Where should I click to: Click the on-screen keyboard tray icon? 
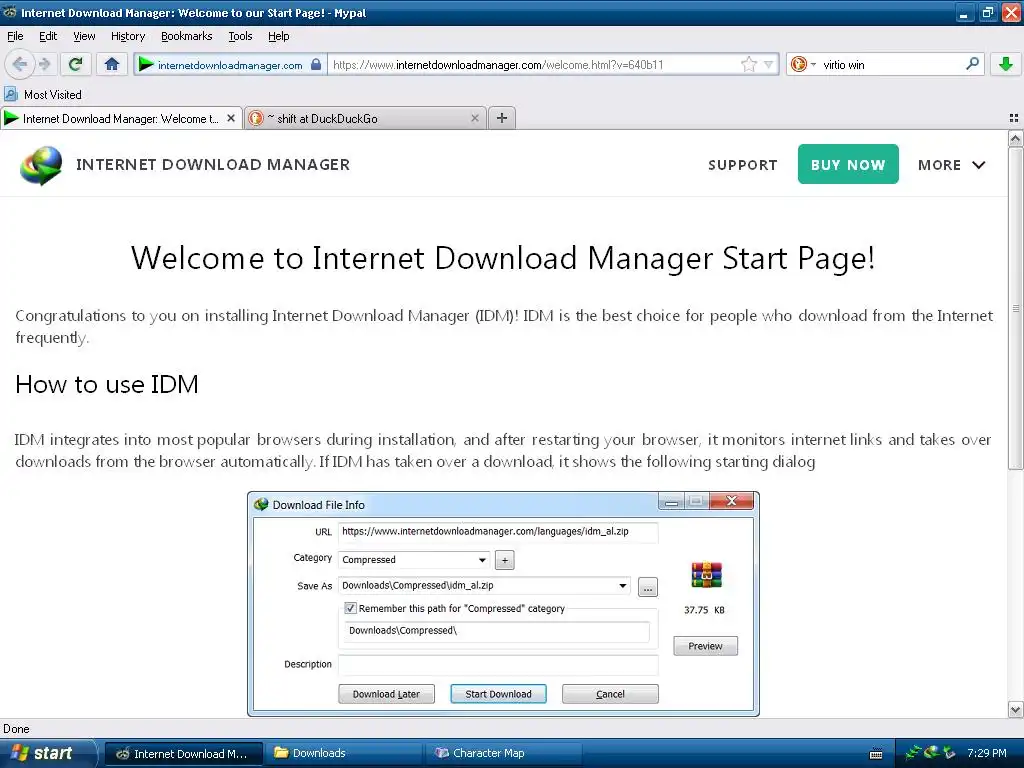(x=876, y=754)
